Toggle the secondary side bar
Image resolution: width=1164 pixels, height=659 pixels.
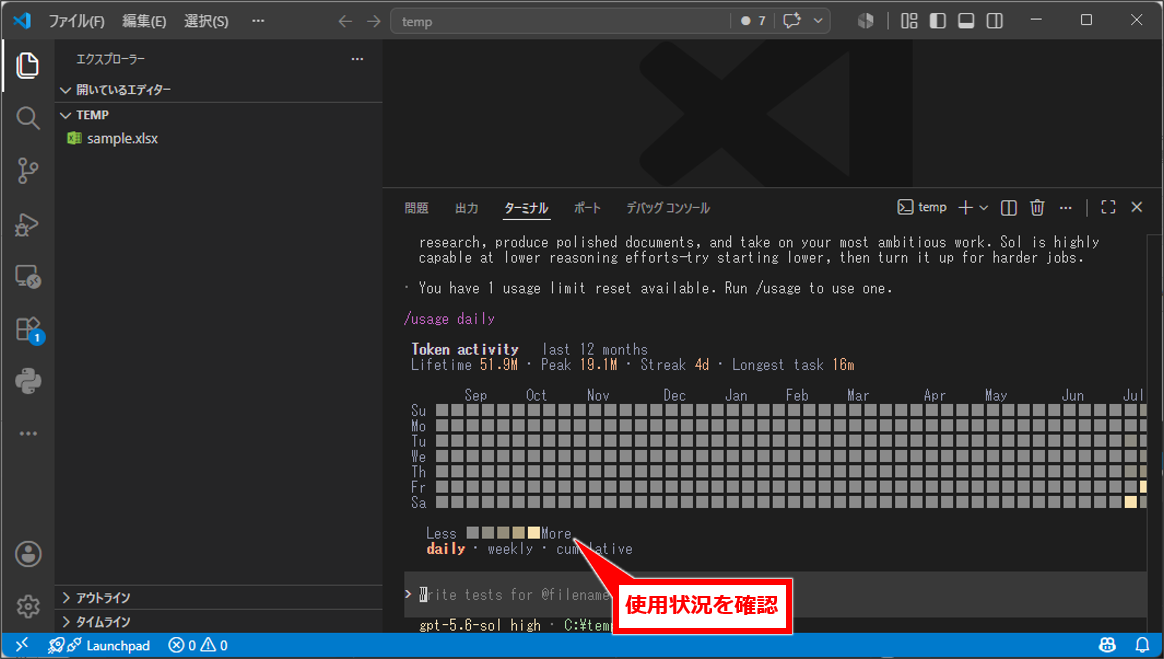tap(995, 21)
